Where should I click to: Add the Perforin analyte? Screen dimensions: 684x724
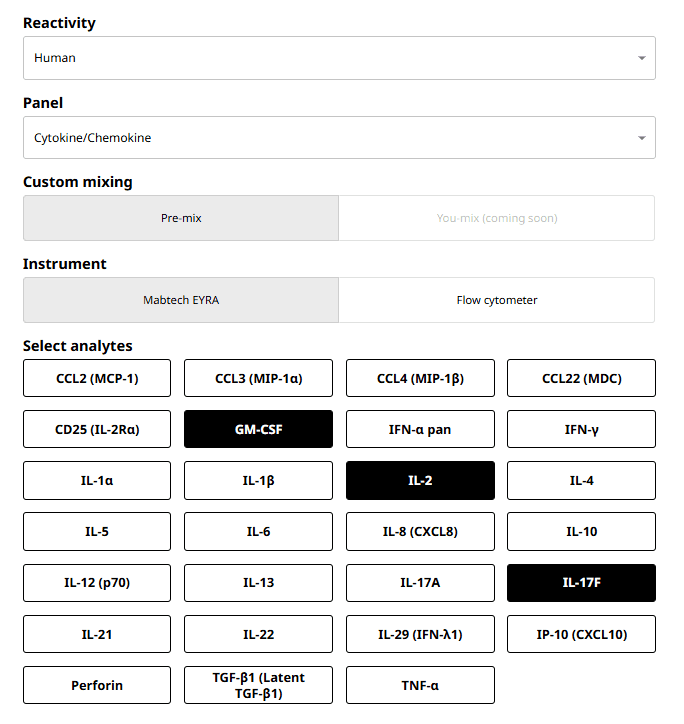coord(97,685)
